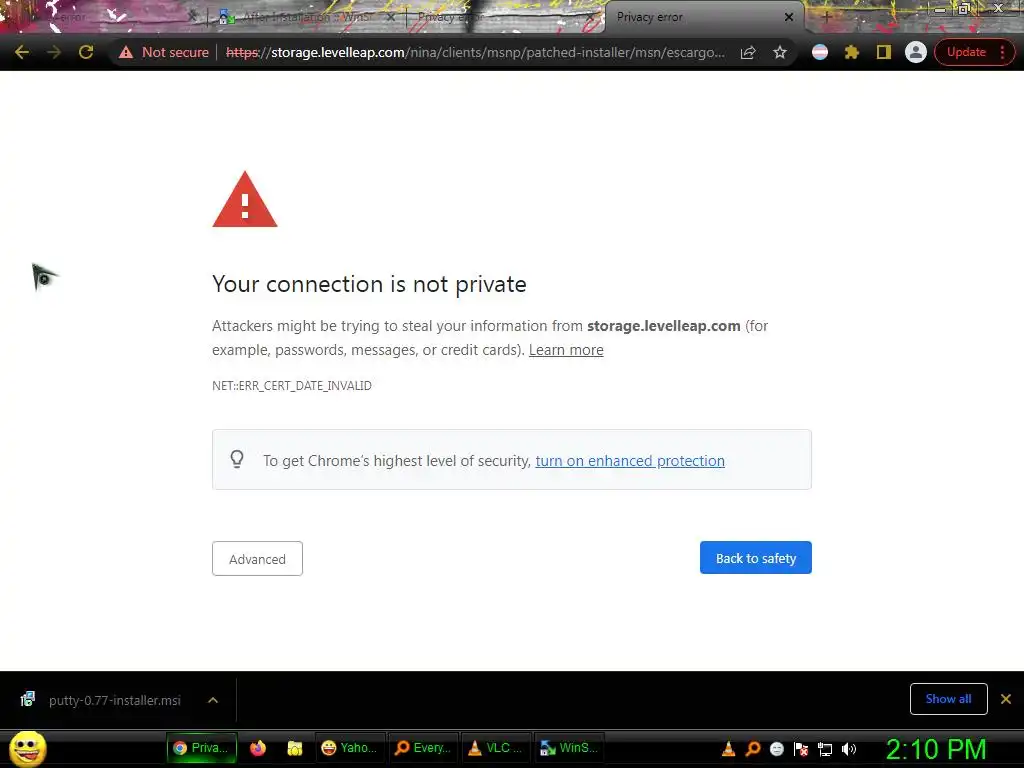This screenshot has height=768, width=1024.
Task: Open the Learn more link
Action: (x=566, y=350)
